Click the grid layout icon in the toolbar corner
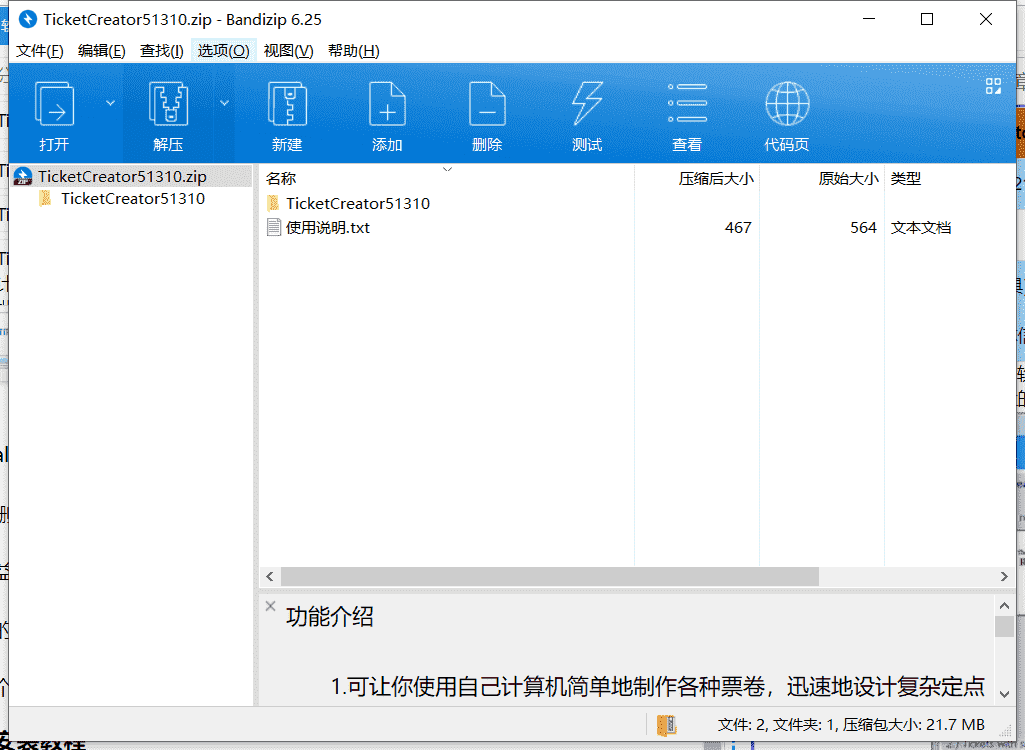 993,86
